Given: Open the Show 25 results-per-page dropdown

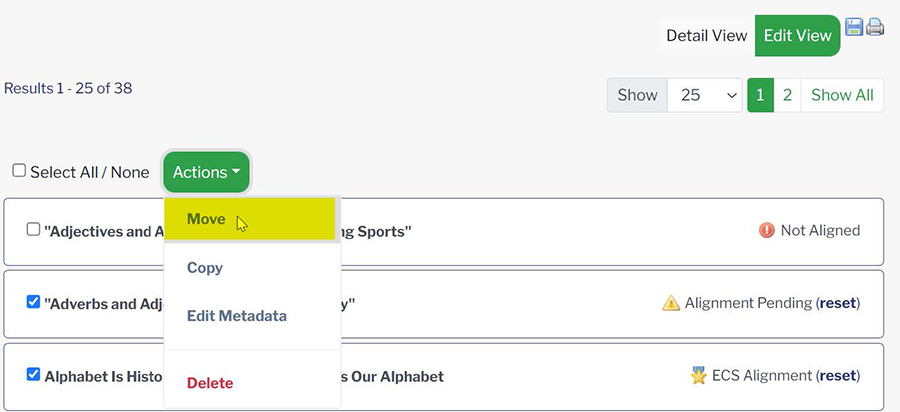Looking at the screenshot, I should (705, 95).
